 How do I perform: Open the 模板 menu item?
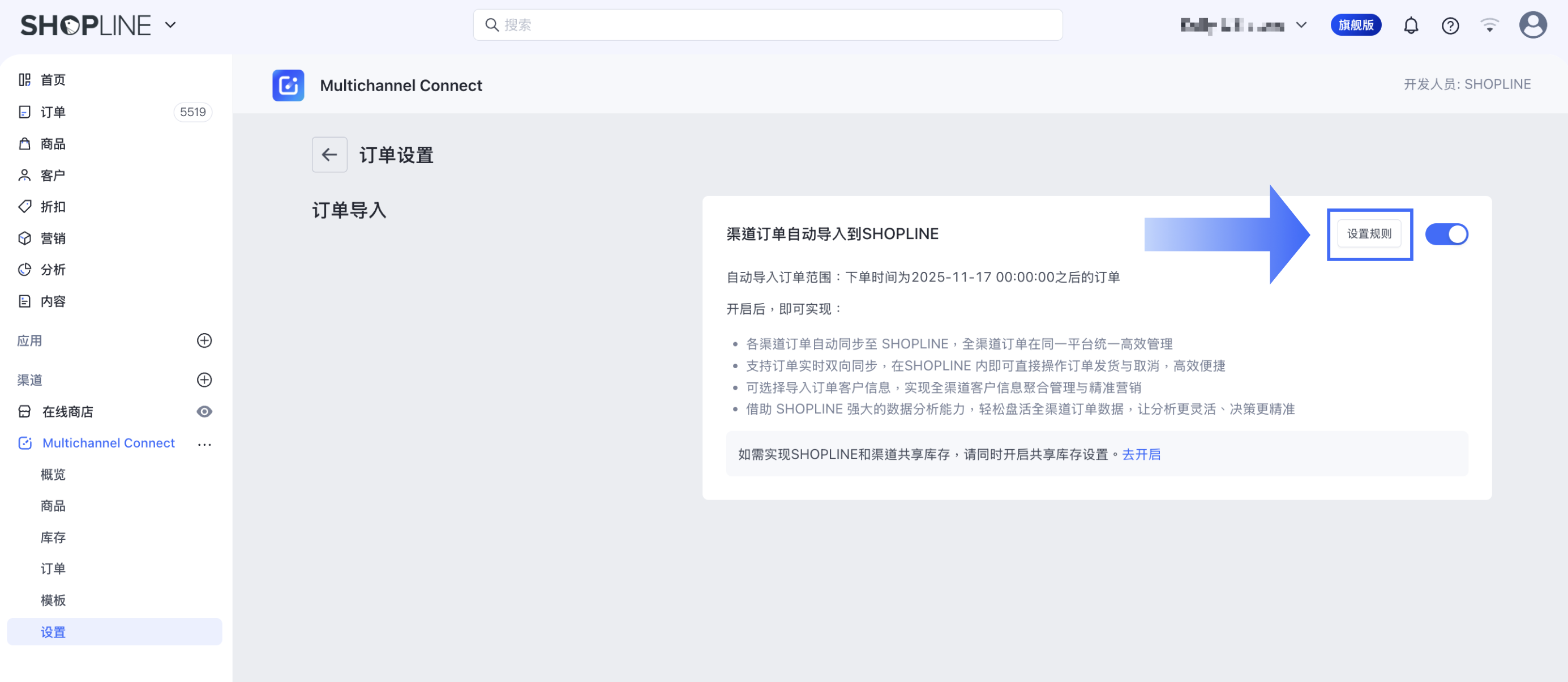tap(54, 600)
